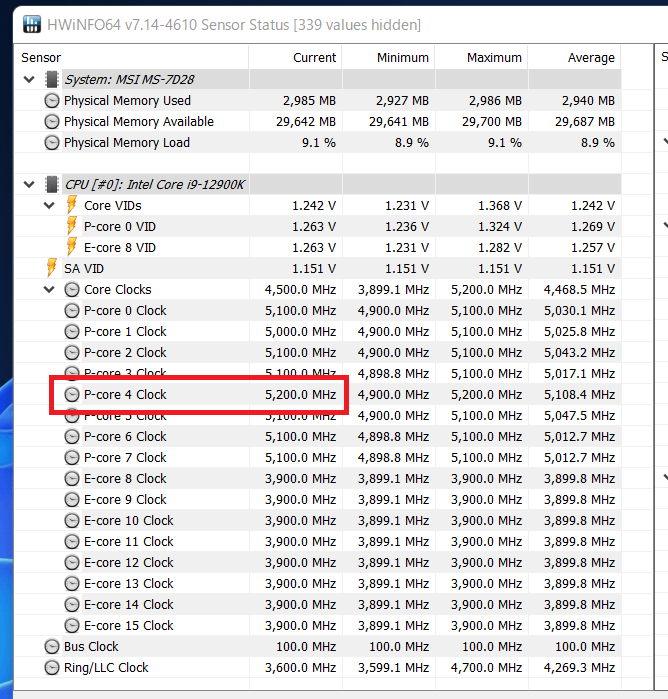Click the Physical Memory Used clock icon
668x699 pixels.
pyautogui.click(x=52, y=101)
